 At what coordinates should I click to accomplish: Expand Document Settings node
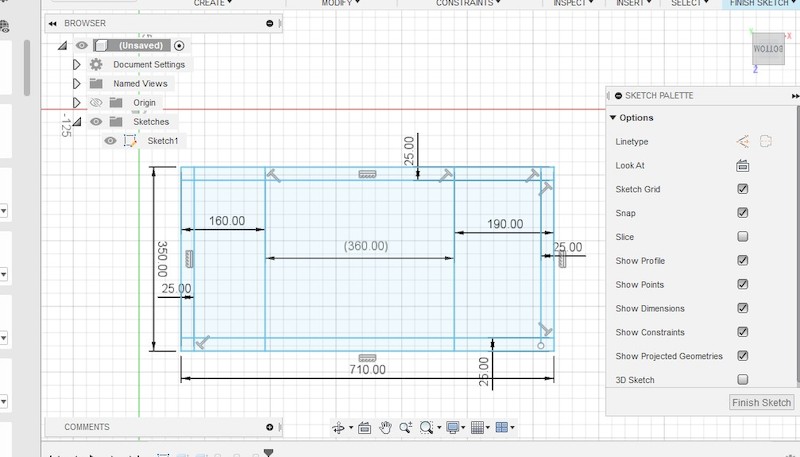tap(77, 64)
